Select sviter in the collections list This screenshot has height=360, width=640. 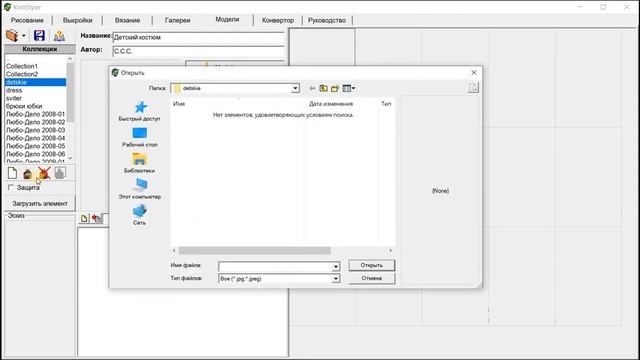click(36, 98)
